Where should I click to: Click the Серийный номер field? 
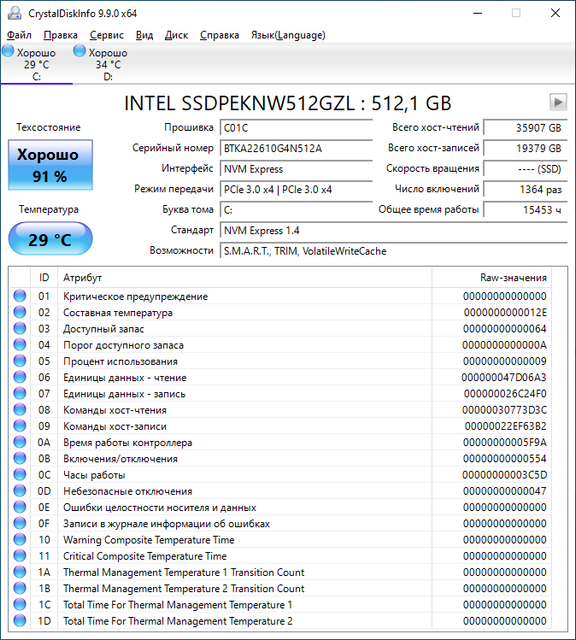click(x=296, y=148)
